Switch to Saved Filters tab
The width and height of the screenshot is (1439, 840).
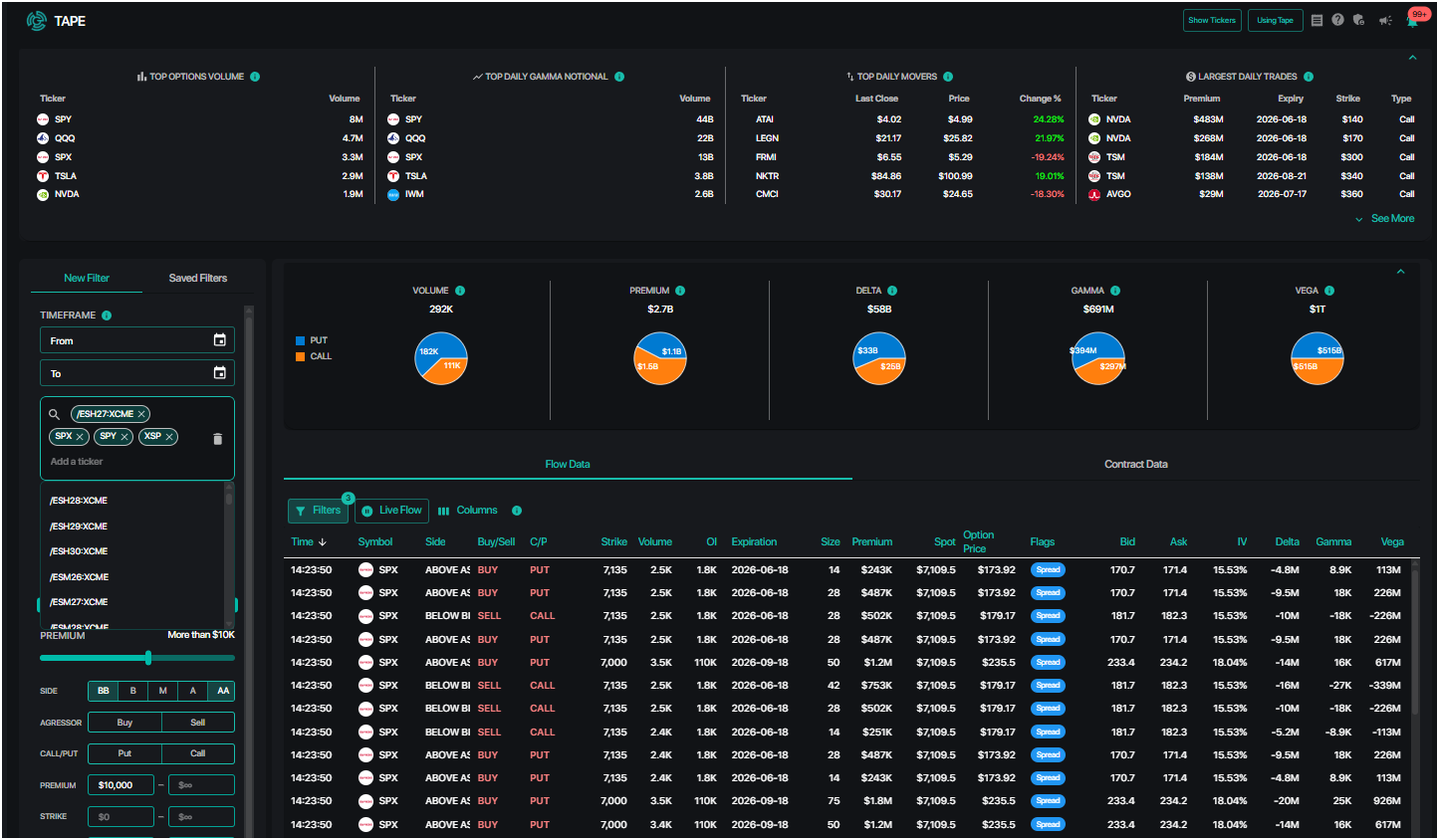click(198, 279)
